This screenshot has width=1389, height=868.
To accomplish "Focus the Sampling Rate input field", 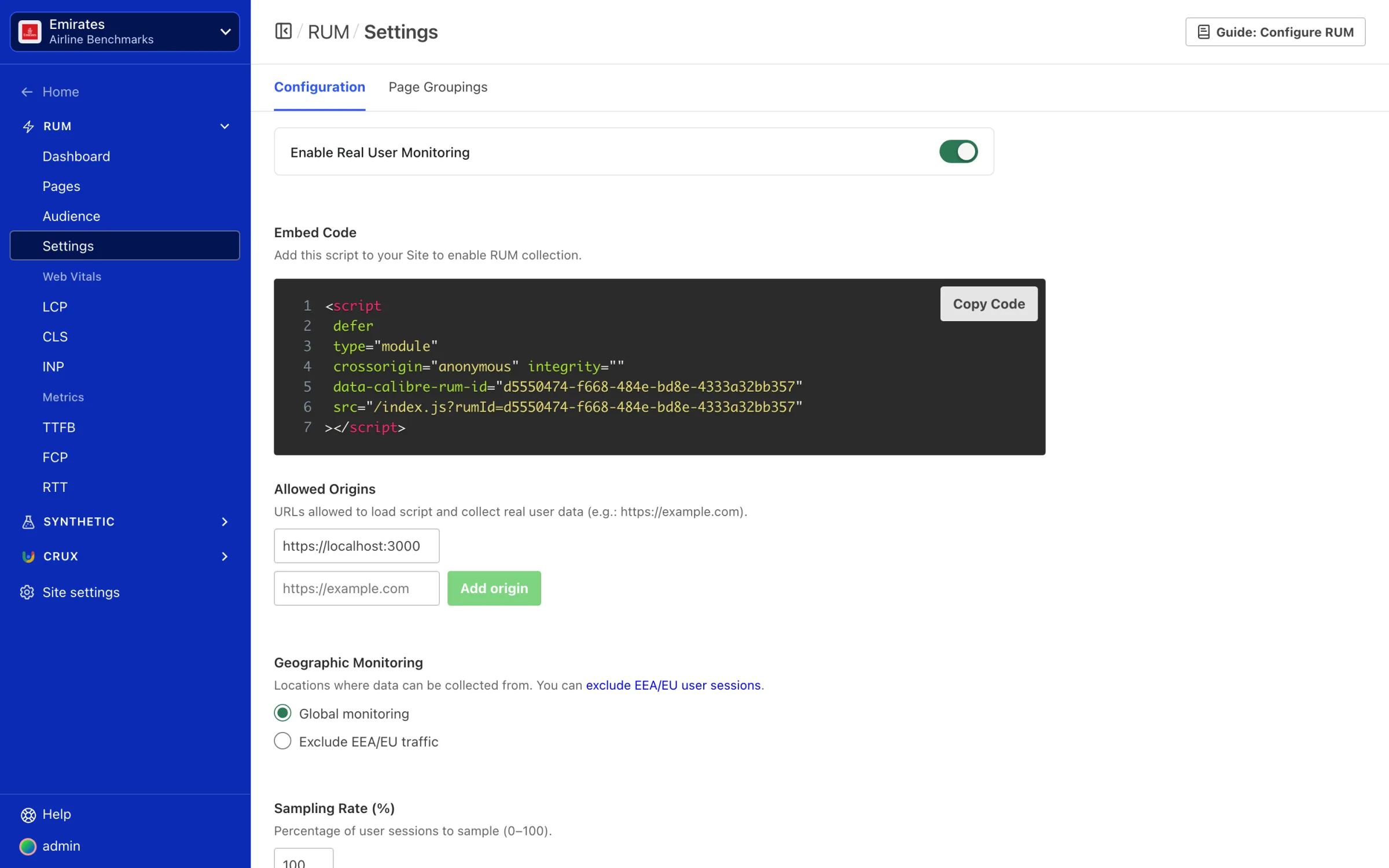I will click(x=303, y=859).
